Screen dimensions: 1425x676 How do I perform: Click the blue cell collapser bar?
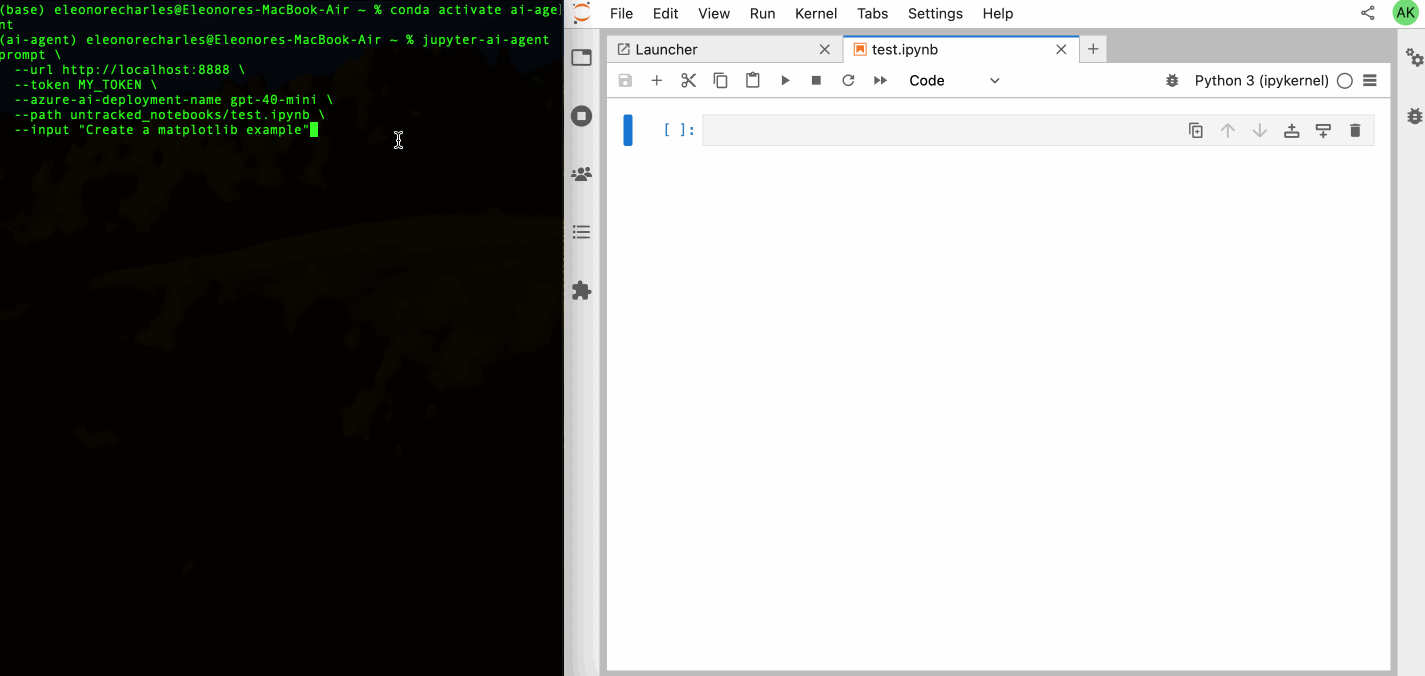[628, 130]
